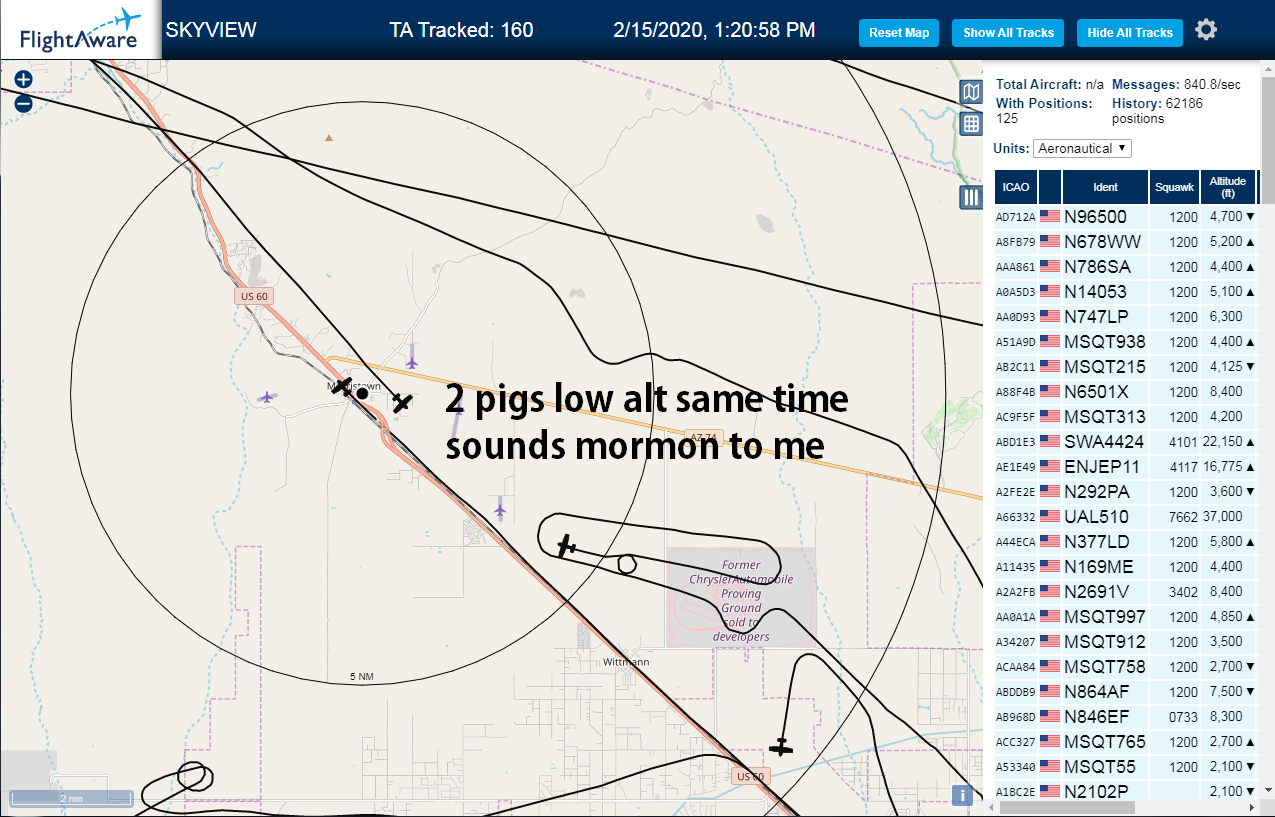This screenshot has width=1275, height=817.
Task: Click Reset Map button
Action: [x=899, y=33]
